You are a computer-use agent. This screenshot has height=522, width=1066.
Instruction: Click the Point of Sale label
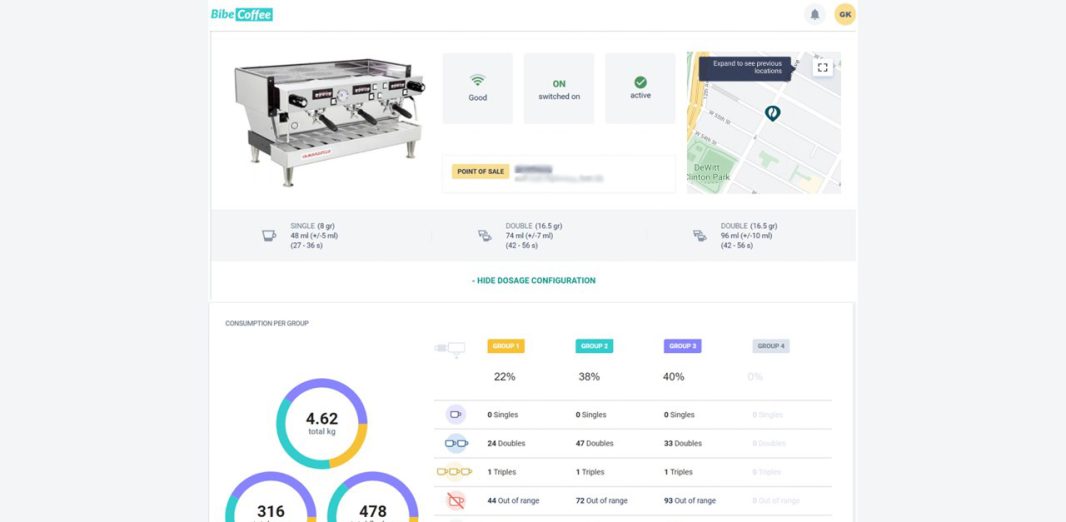[x=481, y=171]
